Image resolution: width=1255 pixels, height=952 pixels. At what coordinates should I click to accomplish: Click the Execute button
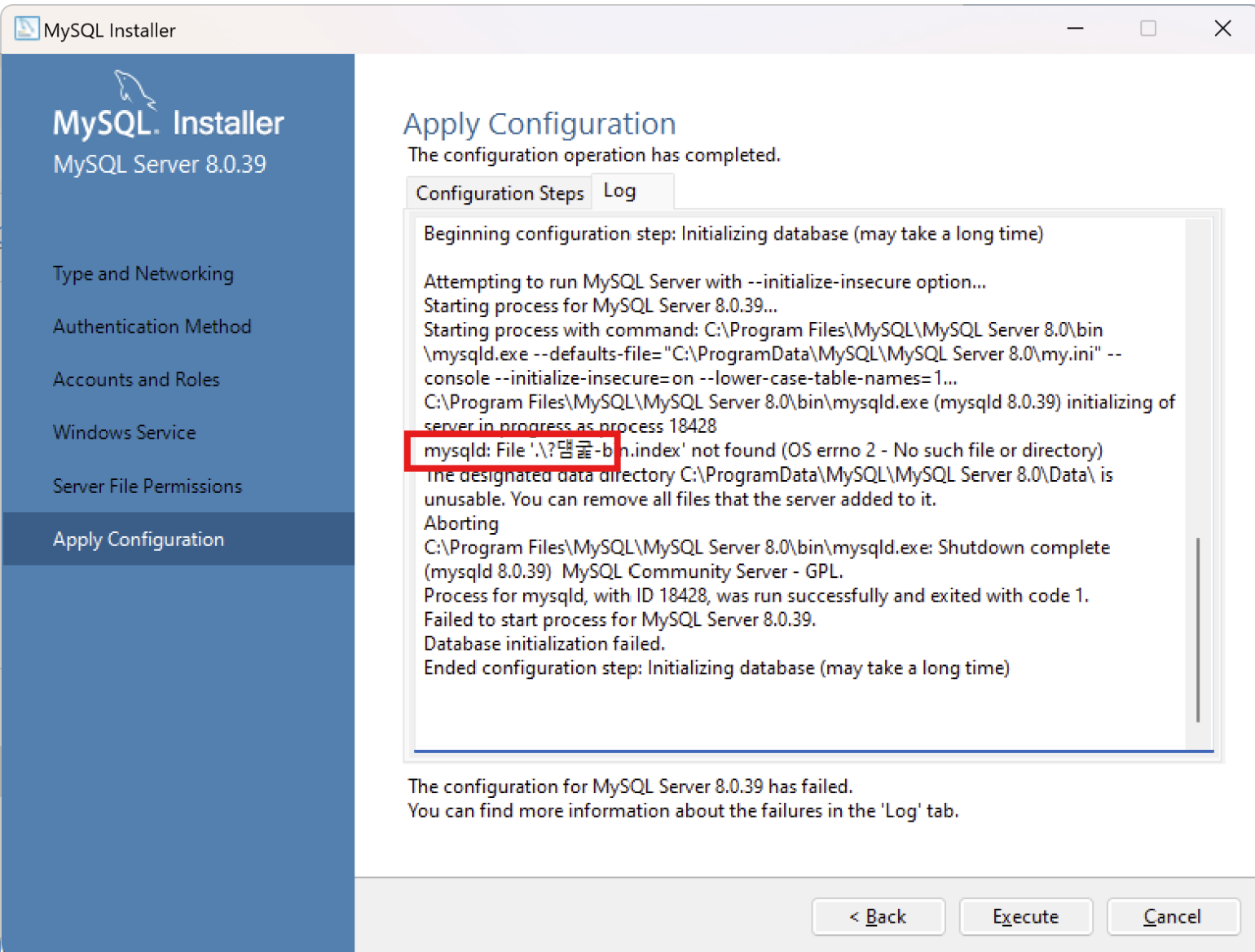1026,917
